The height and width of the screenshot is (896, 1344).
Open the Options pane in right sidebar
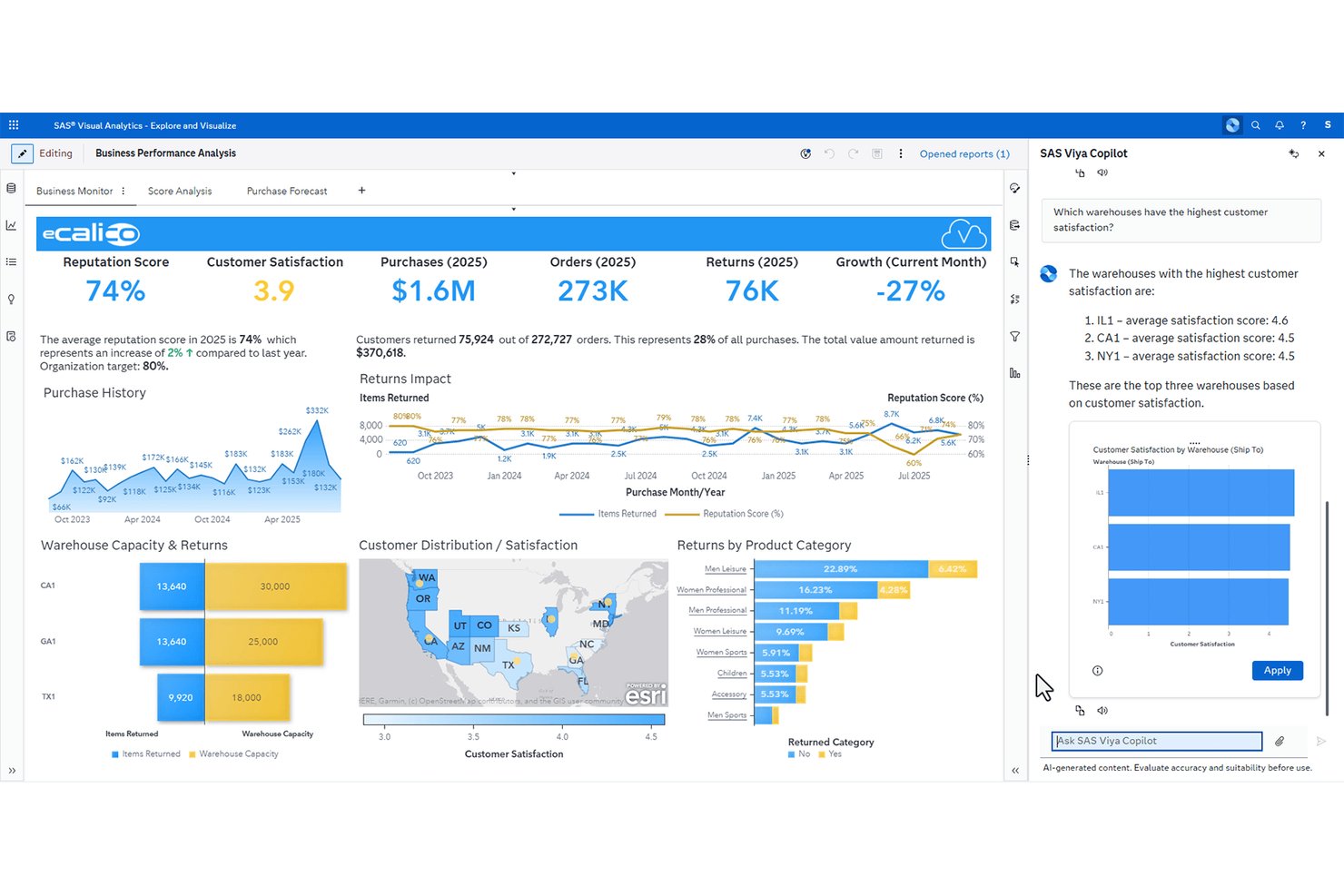(1014, 188)
